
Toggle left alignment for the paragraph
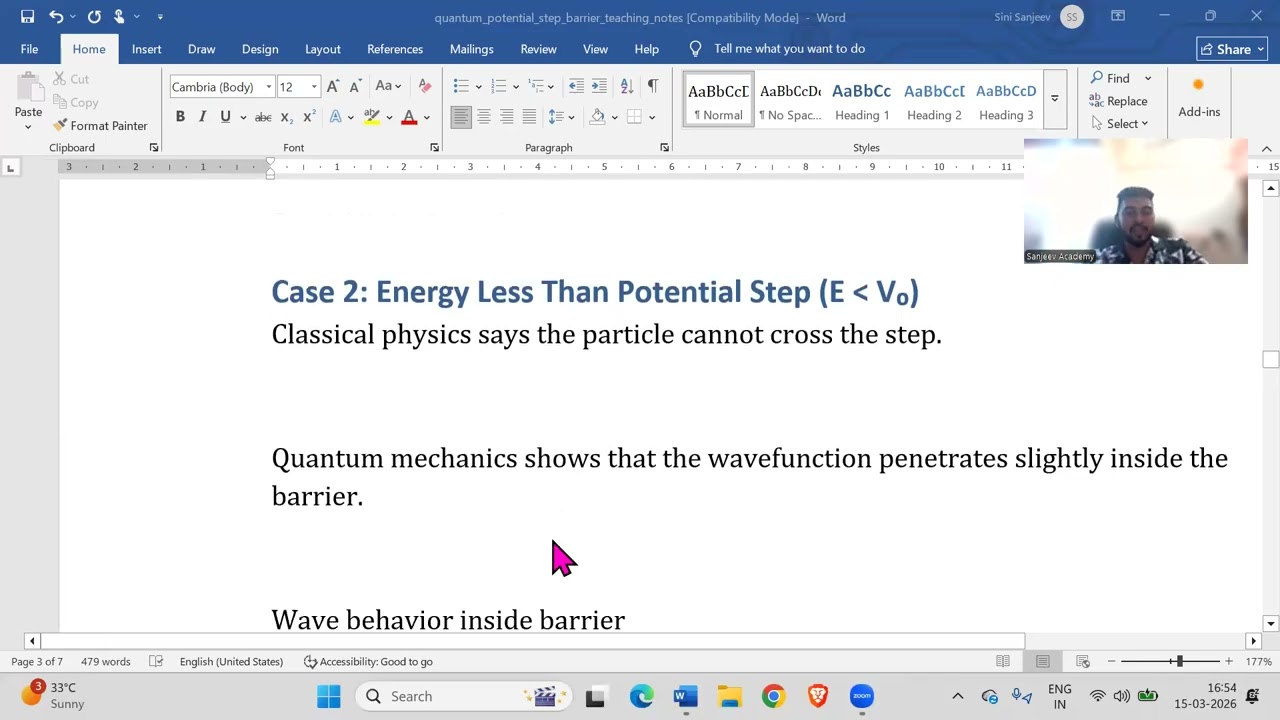point(461,117)
